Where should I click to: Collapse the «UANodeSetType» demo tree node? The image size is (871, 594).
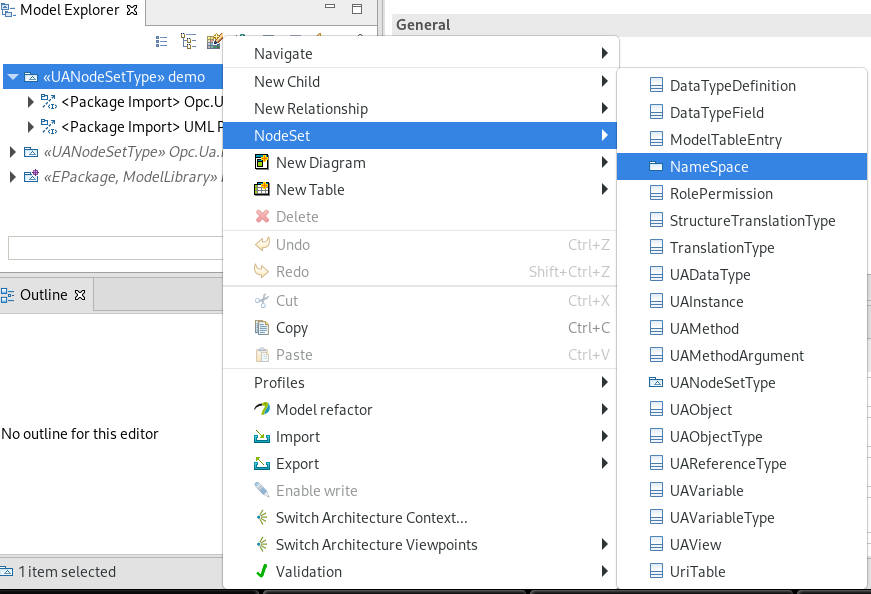[x=12, y=76]
